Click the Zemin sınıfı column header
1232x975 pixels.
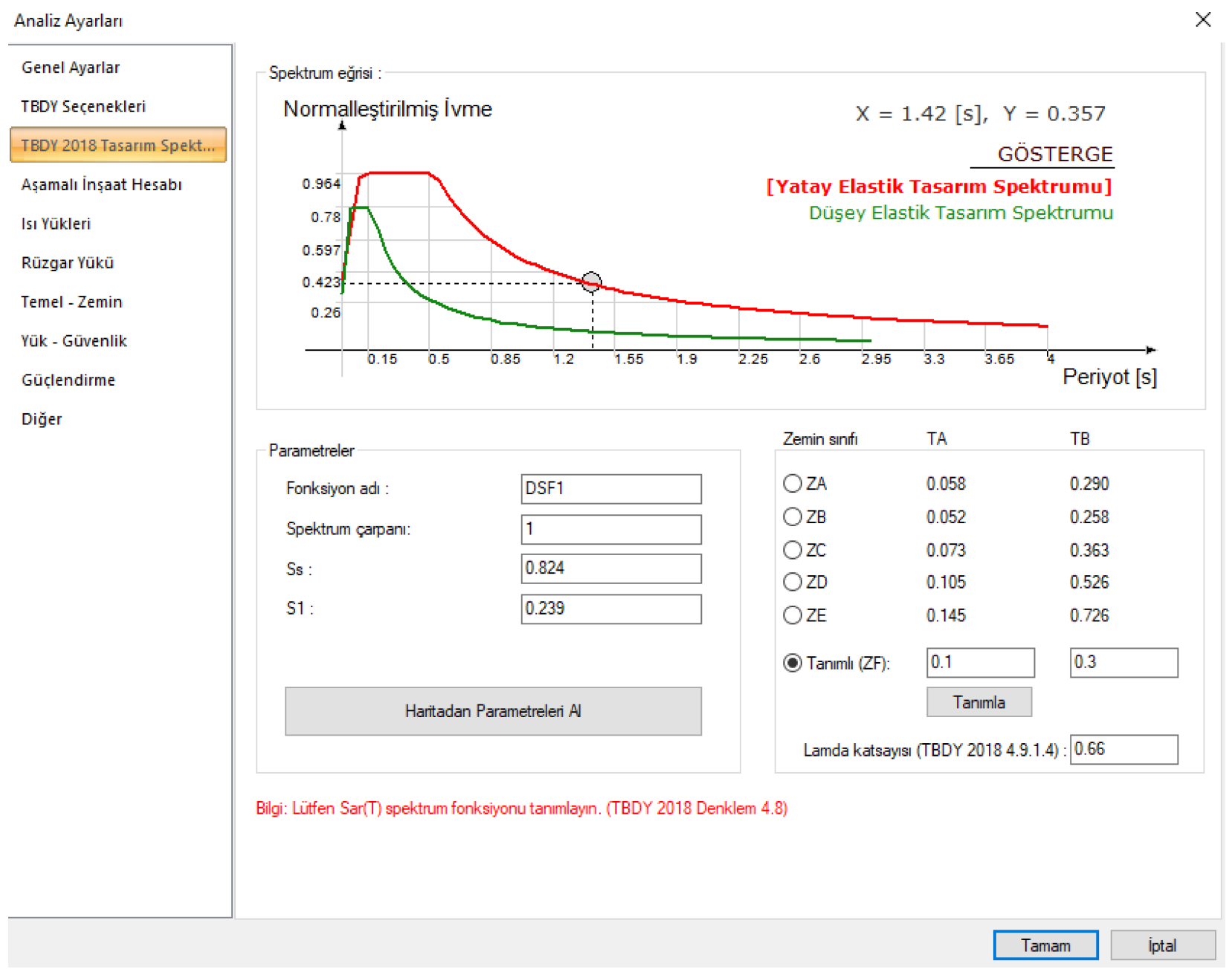pos(820,439)
